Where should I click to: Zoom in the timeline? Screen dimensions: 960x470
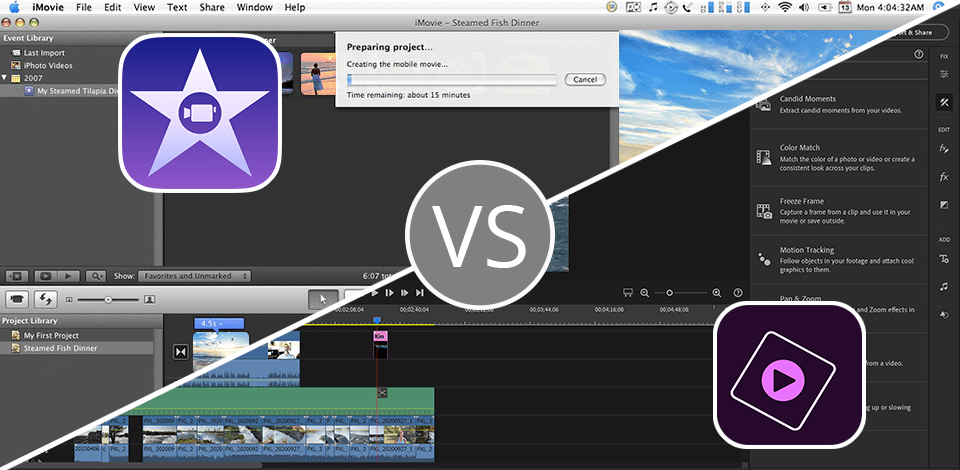coord(717,293)
